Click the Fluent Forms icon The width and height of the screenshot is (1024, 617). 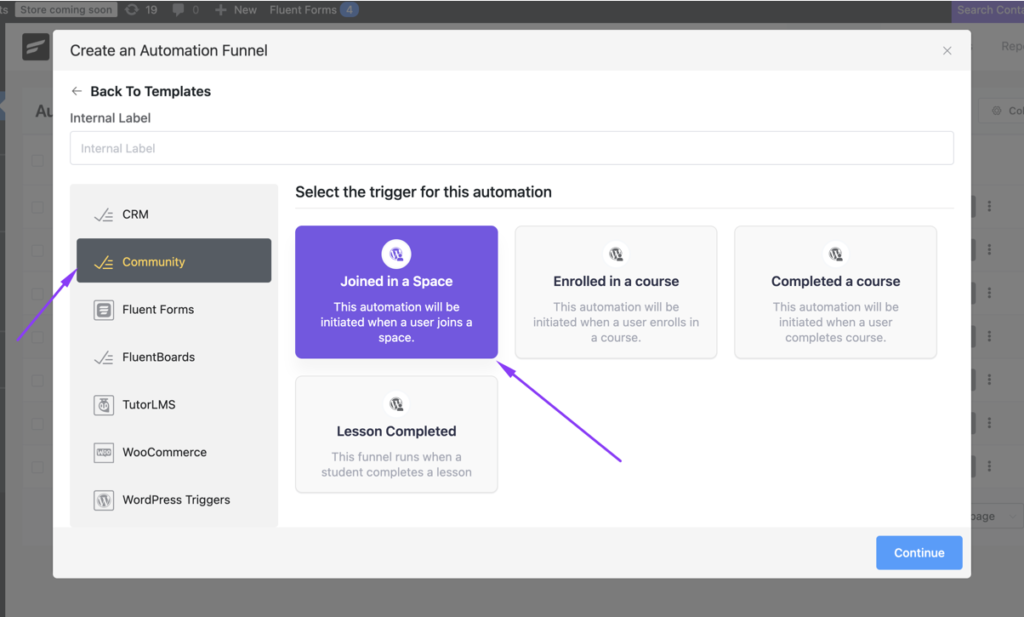[x=103, y=309]
